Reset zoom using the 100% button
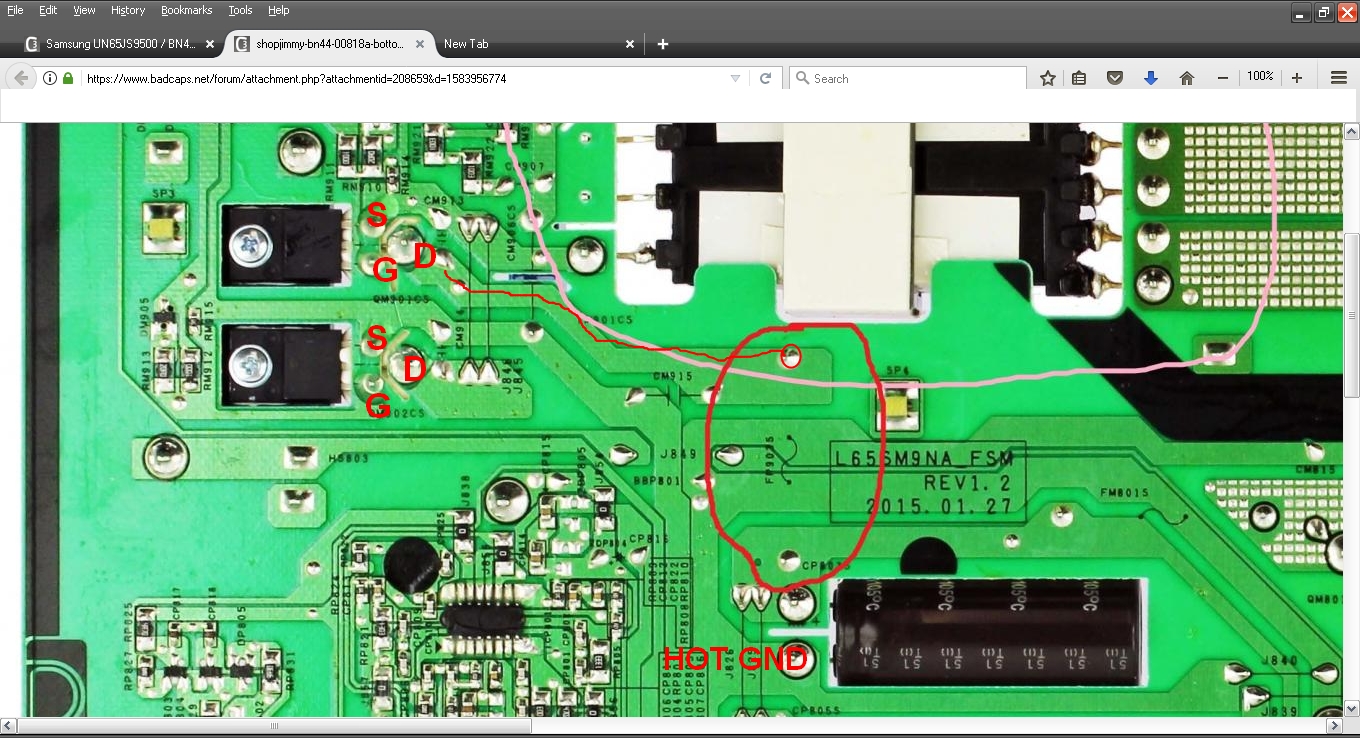This screenshot has height=738, width=1360. click(1260, 77)
